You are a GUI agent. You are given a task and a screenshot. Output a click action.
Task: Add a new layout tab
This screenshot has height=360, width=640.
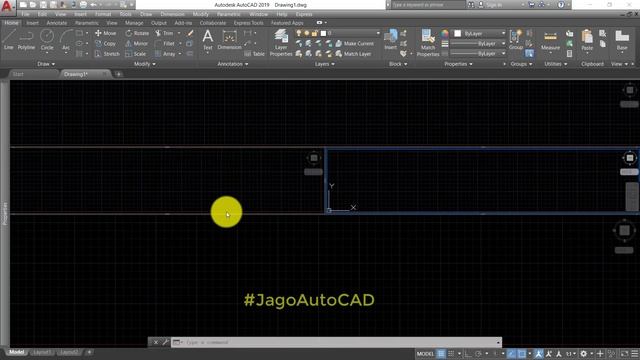[x=89, y=352]
